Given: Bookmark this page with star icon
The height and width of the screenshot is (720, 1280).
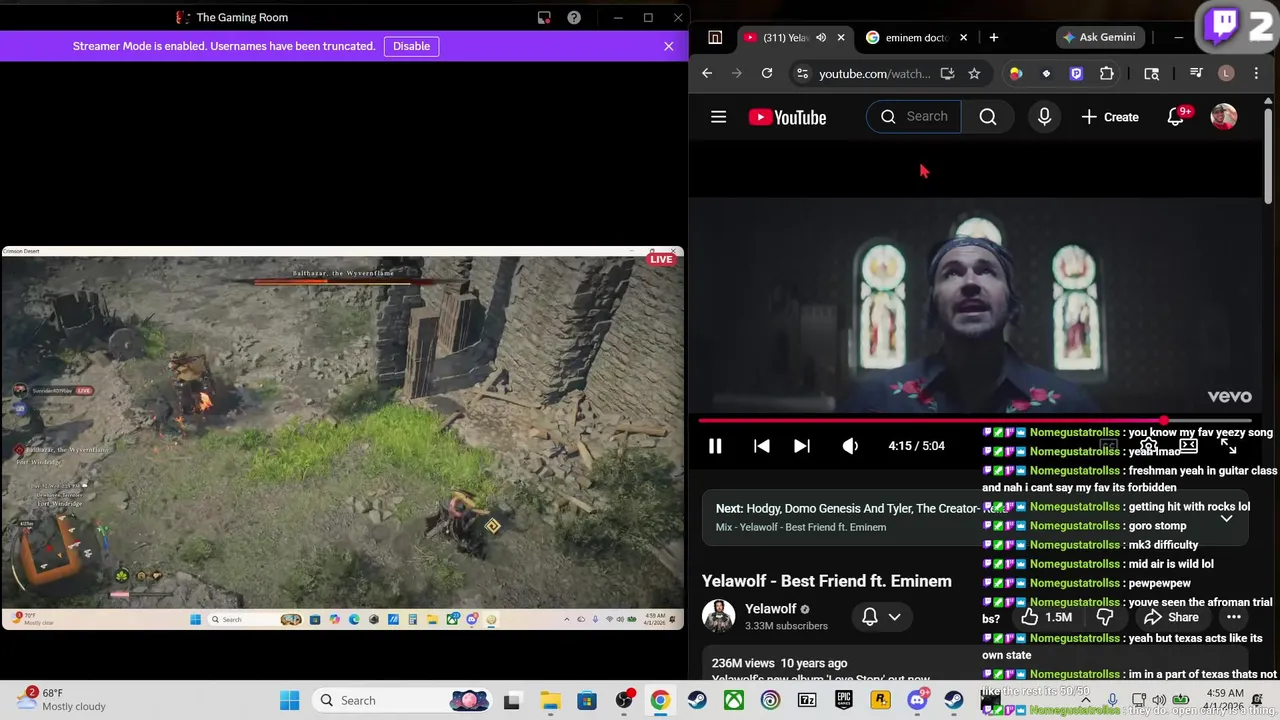Looking at the screenshot, I should pyautogui.click(x=974, y=73).
